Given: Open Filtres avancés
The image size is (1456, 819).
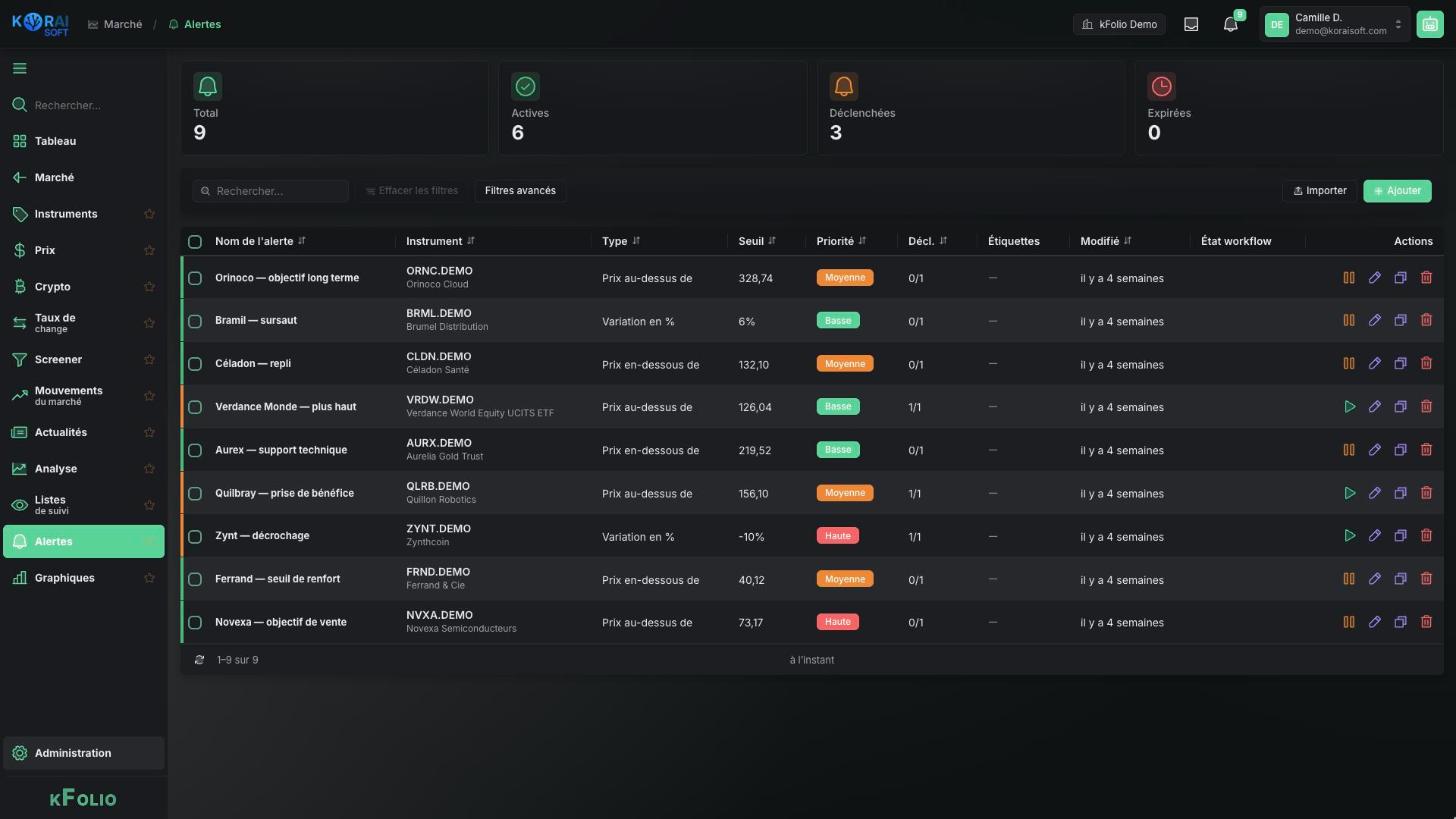Looking at the screenshot, I should point(520,191).
